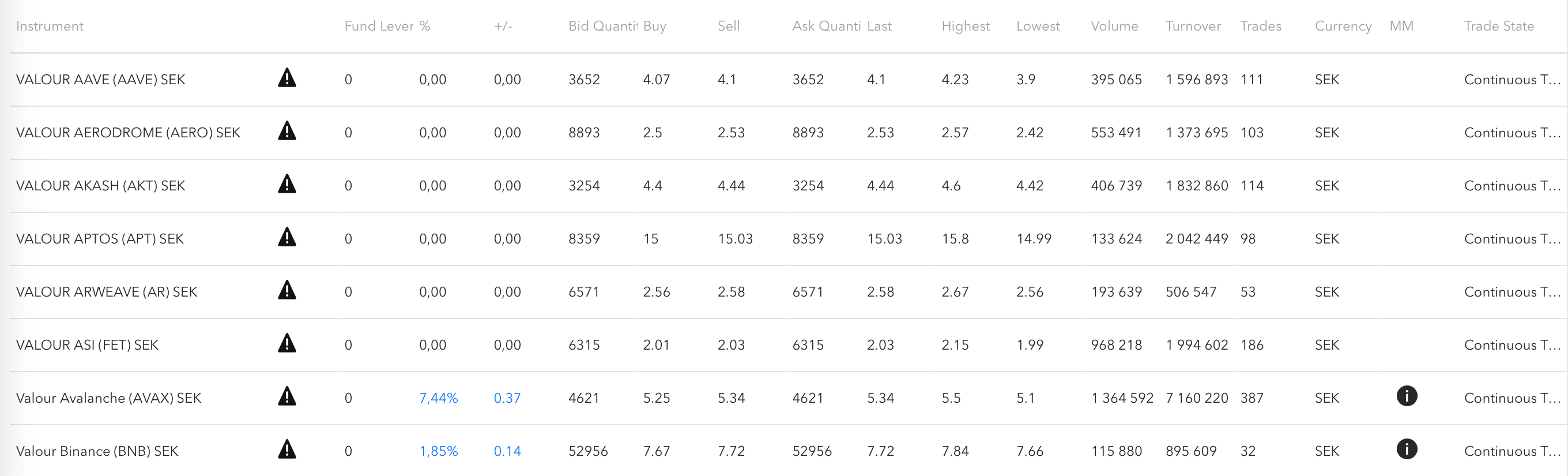The width and height of the screenshot is (1568, 476).
Task: Open the Valour Avalanche (AVAX) SEK instrument
Action: pyautogui.click(x=108, y=398)
